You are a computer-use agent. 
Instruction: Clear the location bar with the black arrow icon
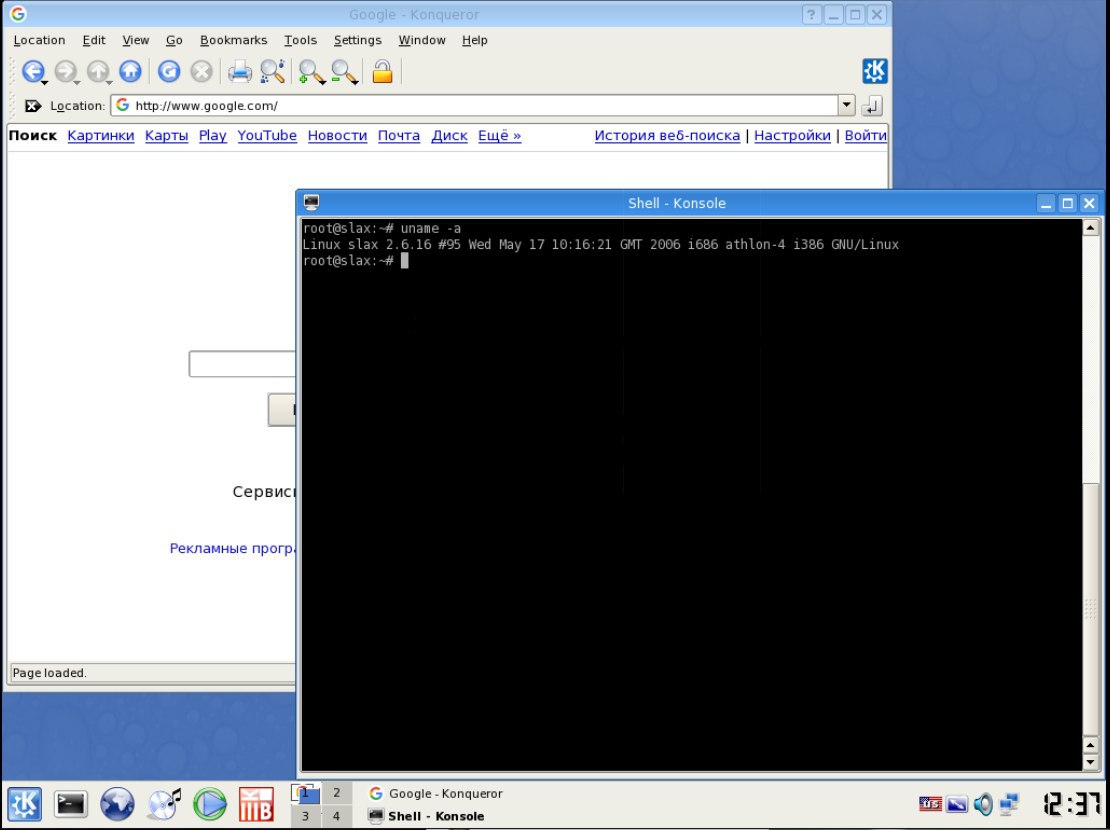(33, 106)
